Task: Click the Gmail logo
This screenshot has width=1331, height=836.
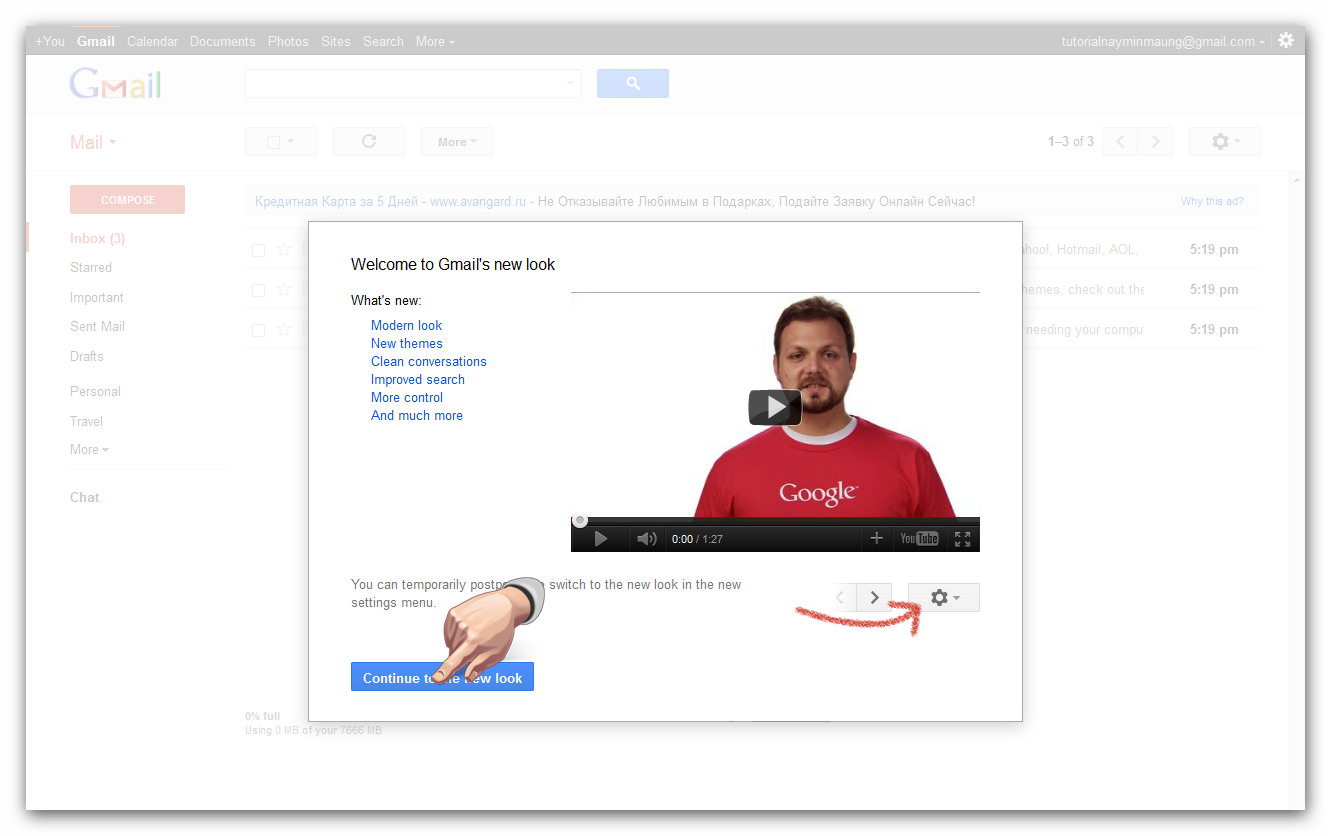Action: tap(115, 84)
